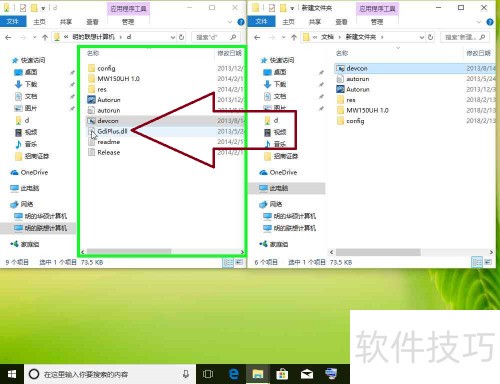500x384 pixels.
Task: Open 桌面 in right window sidebar
Action: pos(275,72)
